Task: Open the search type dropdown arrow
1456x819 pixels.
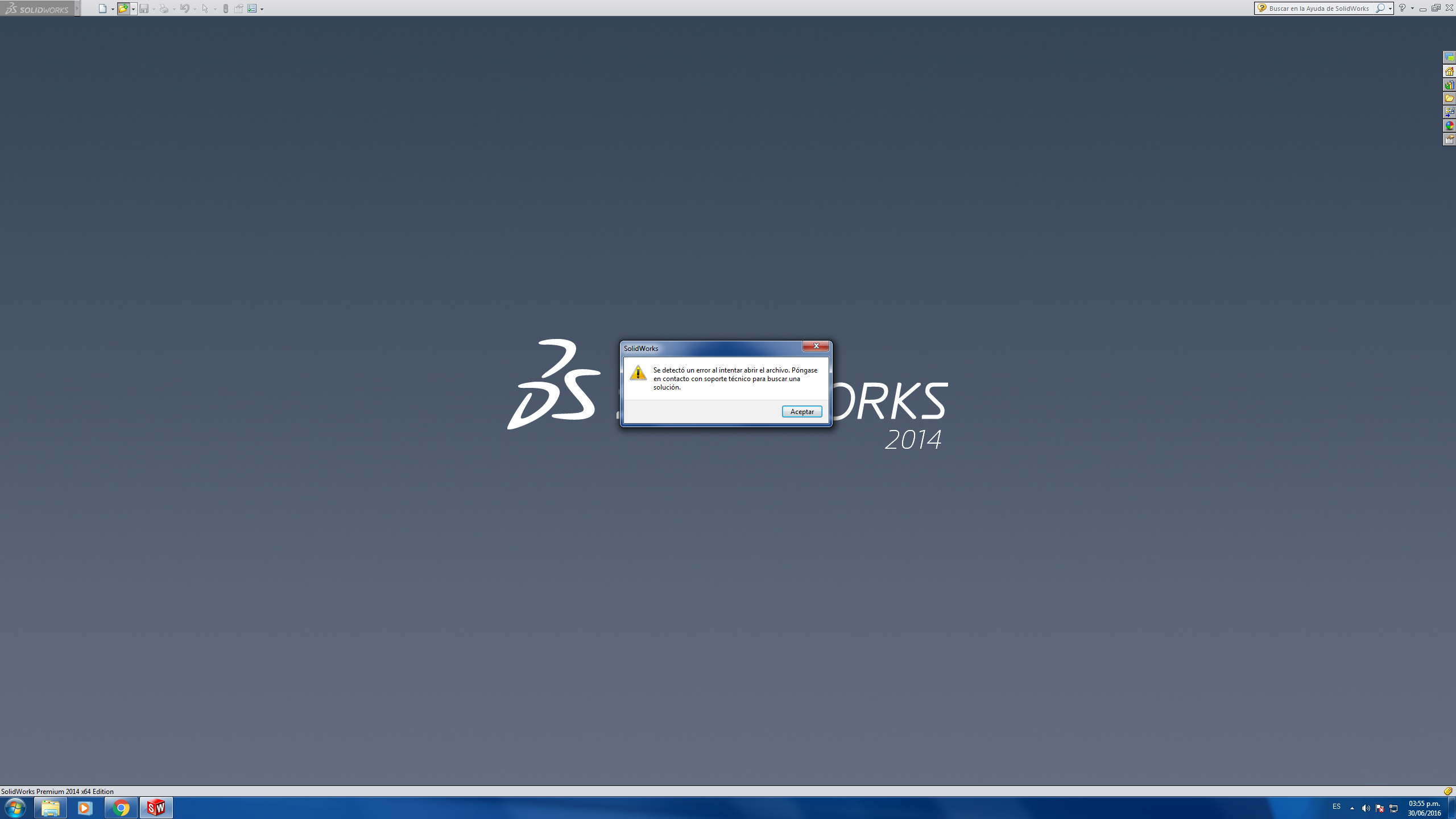Action: point(1390,9)
